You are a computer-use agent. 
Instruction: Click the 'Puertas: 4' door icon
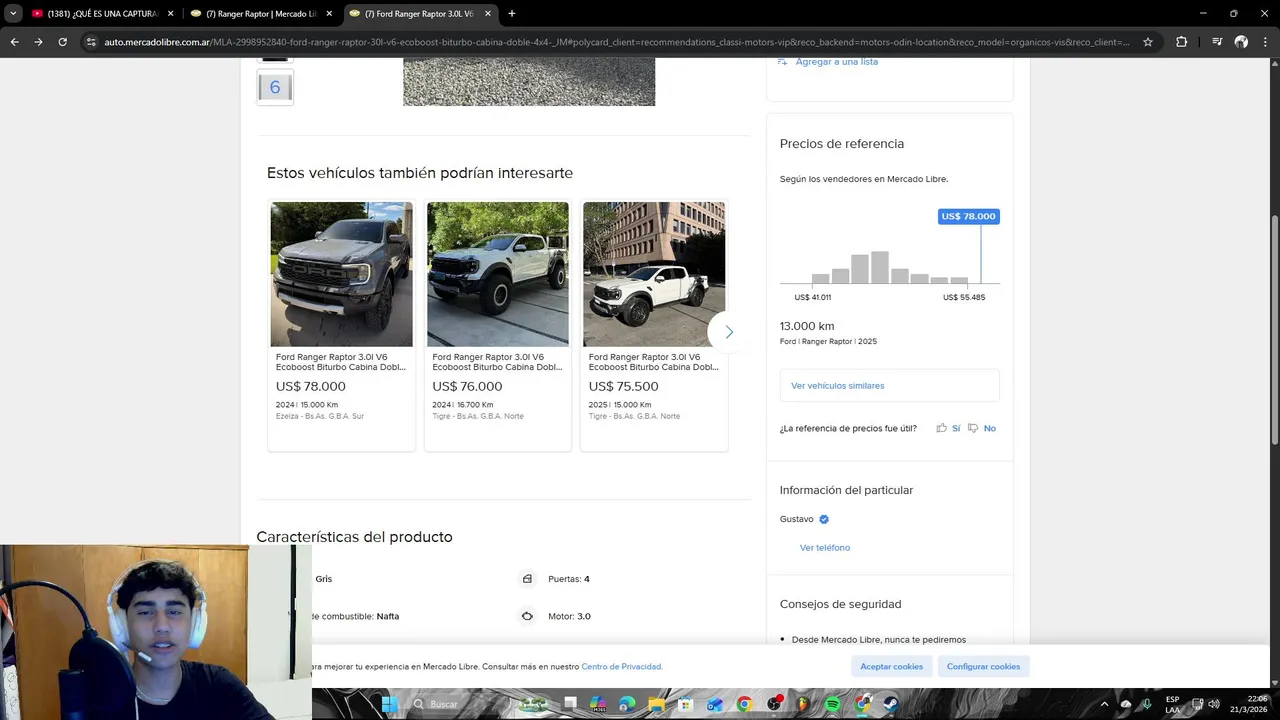(527, 579)
